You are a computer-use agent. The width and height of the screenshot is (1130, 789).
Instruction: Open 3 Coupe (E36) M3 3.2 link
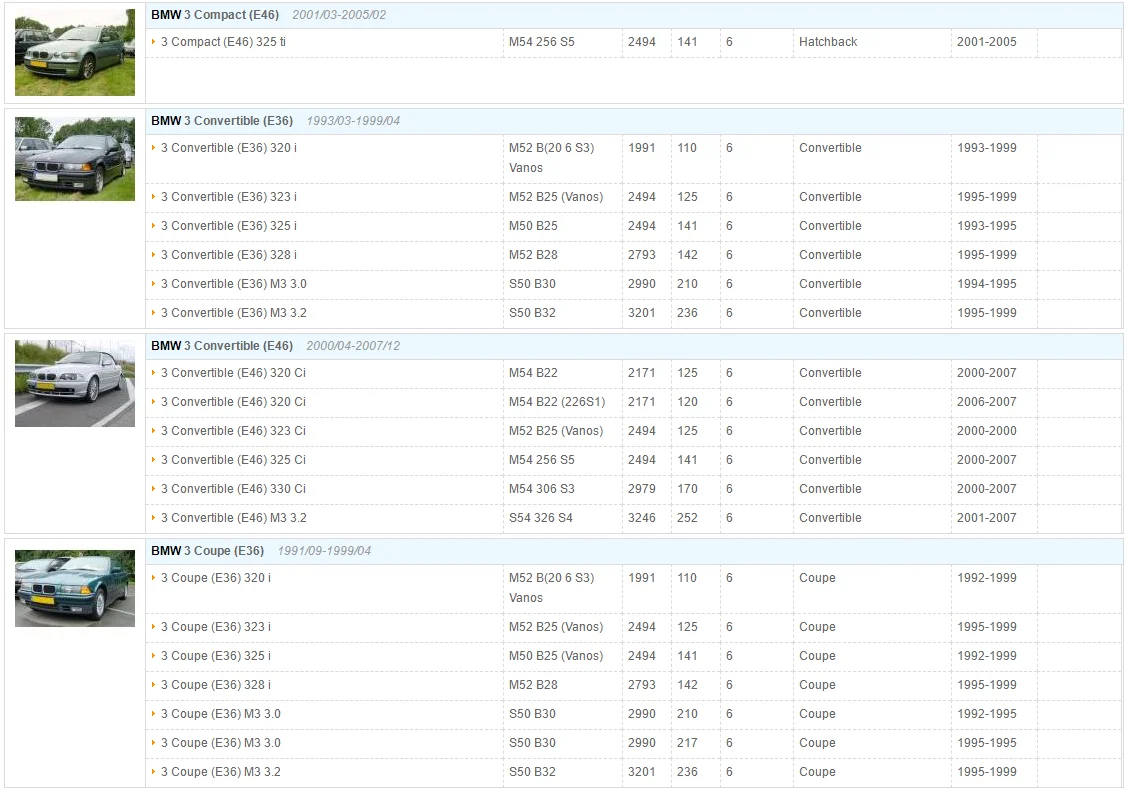[221, 772]
